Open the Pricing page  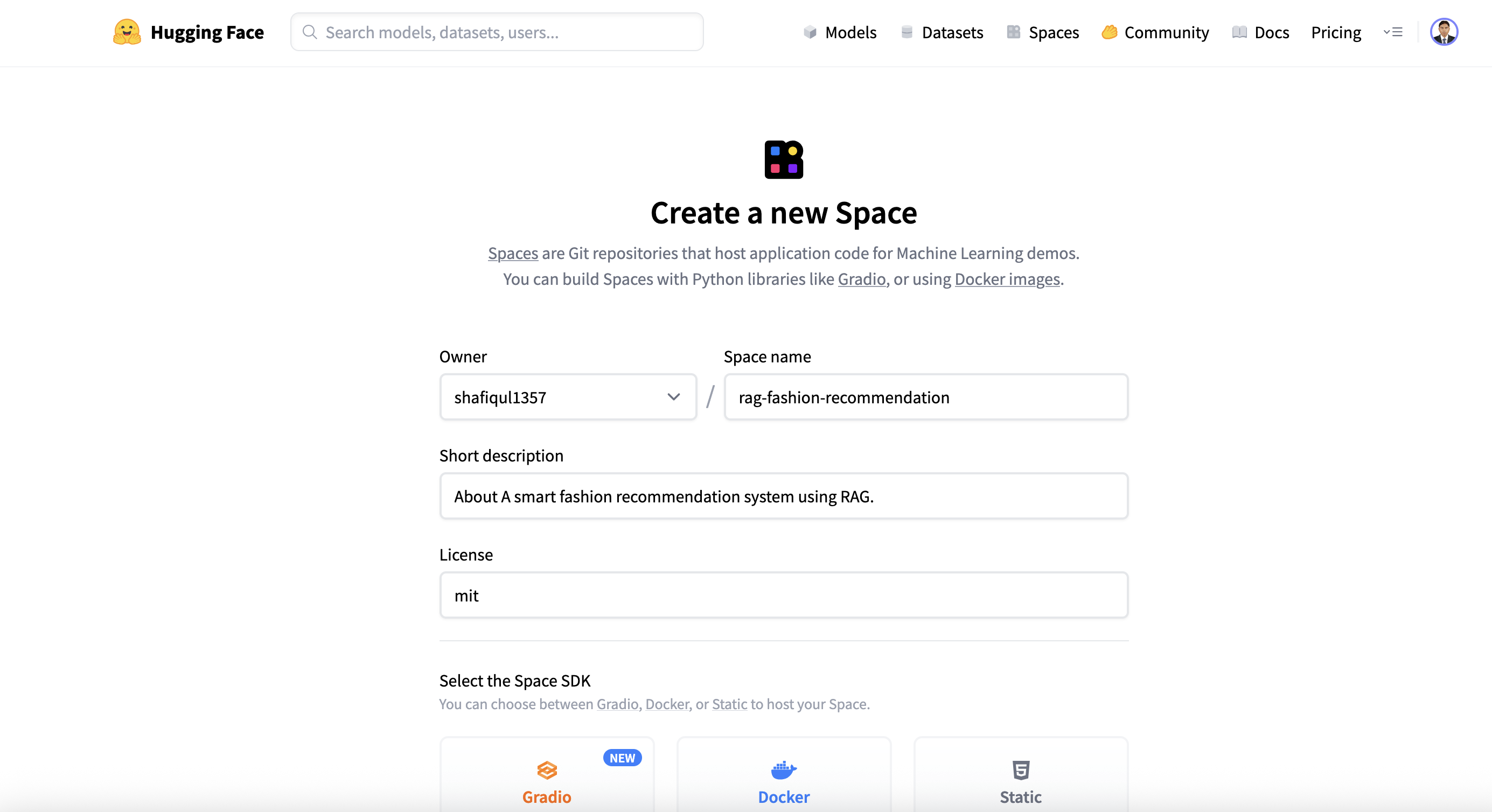[x=1336, y=32]
